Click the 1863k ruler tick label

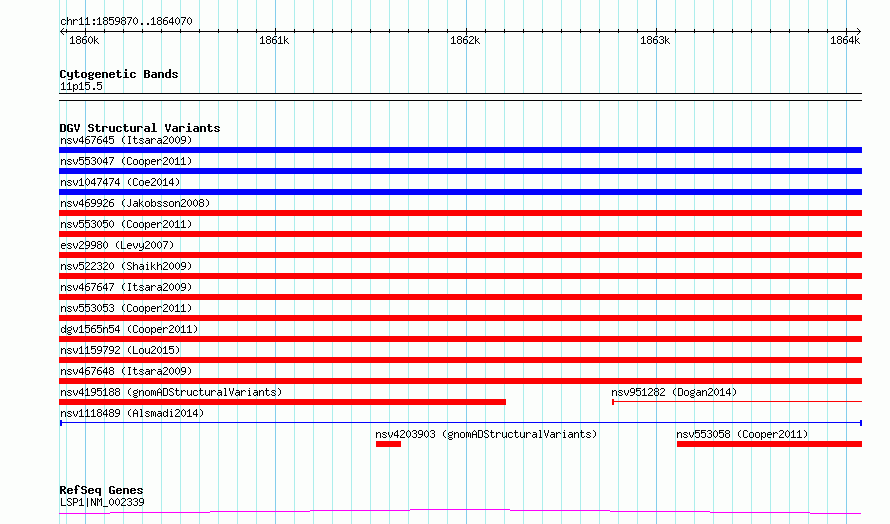click(x=655, y=40)
